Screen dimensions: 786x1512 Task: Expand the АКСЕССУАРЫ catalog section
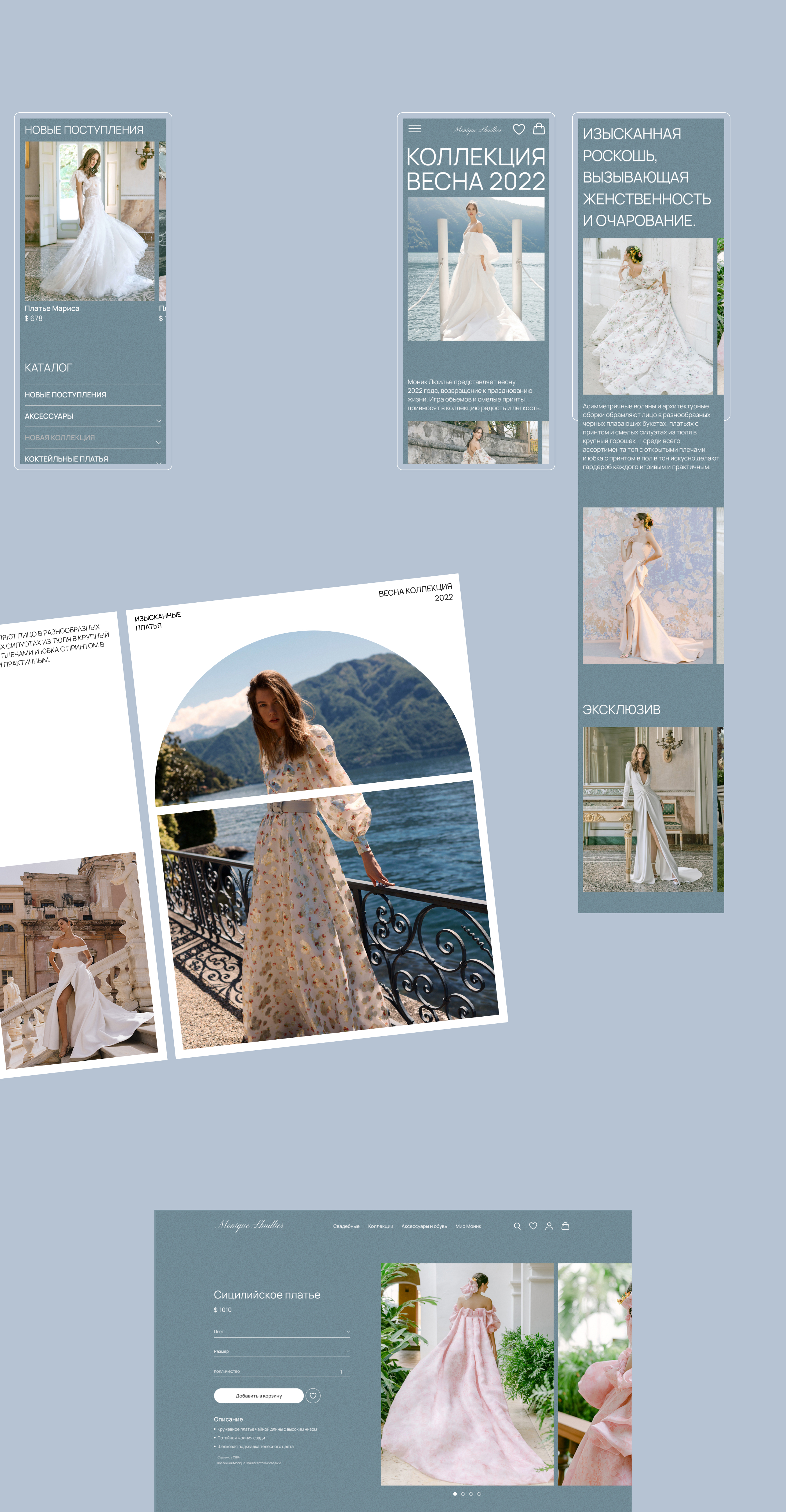point(158,421)
